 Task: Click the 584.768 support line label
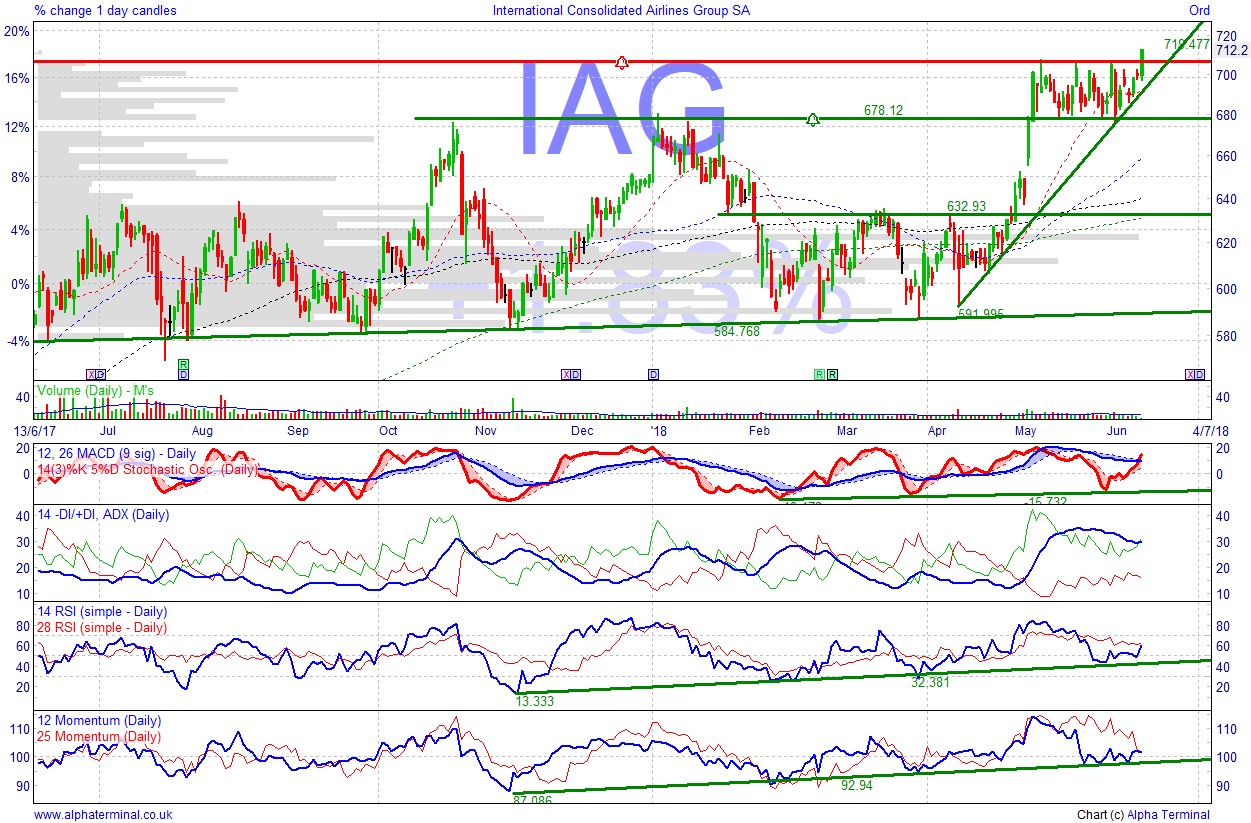point(737,330)
